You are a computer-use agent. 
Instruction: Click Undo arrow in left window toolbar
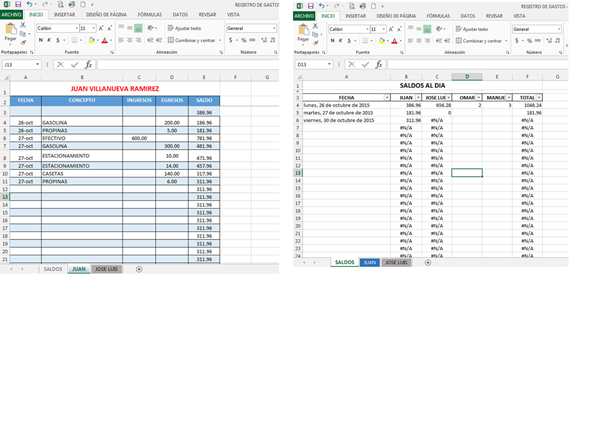[28, 5]
